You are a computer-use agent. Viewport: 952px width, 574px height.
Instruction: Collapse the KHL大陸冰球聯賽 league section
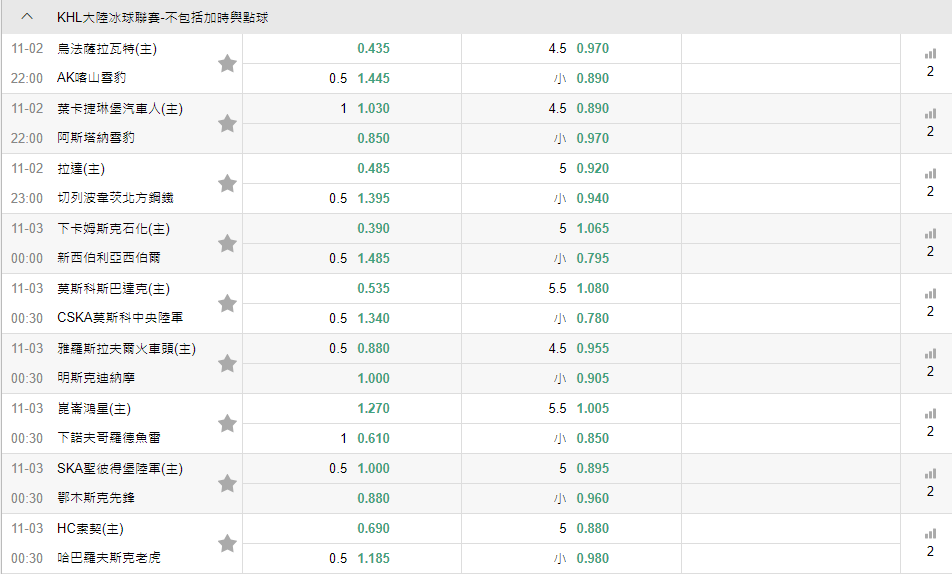pos(27,17)
